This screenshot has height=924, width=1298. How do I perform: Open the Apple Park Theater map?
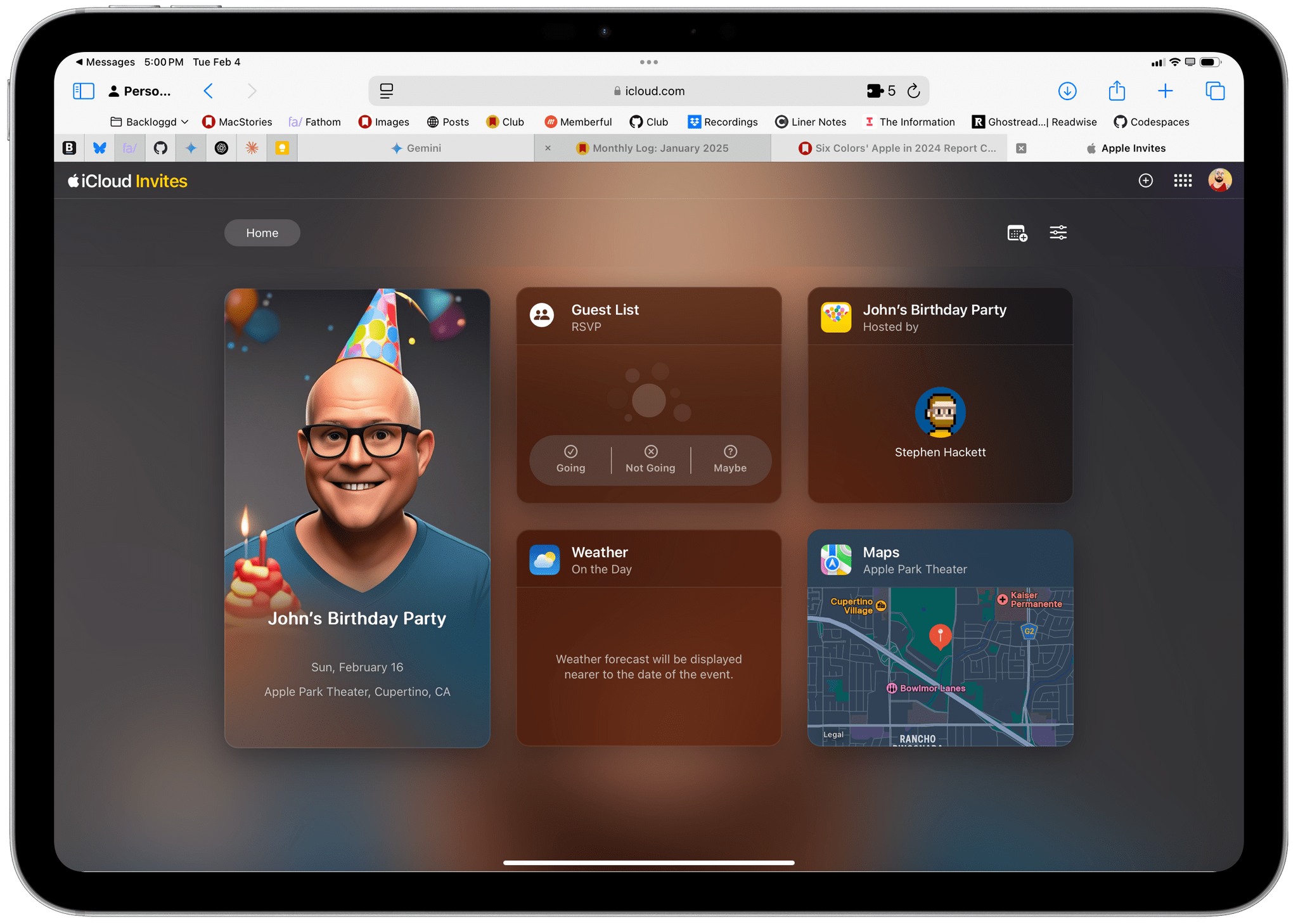click(941, 667)
